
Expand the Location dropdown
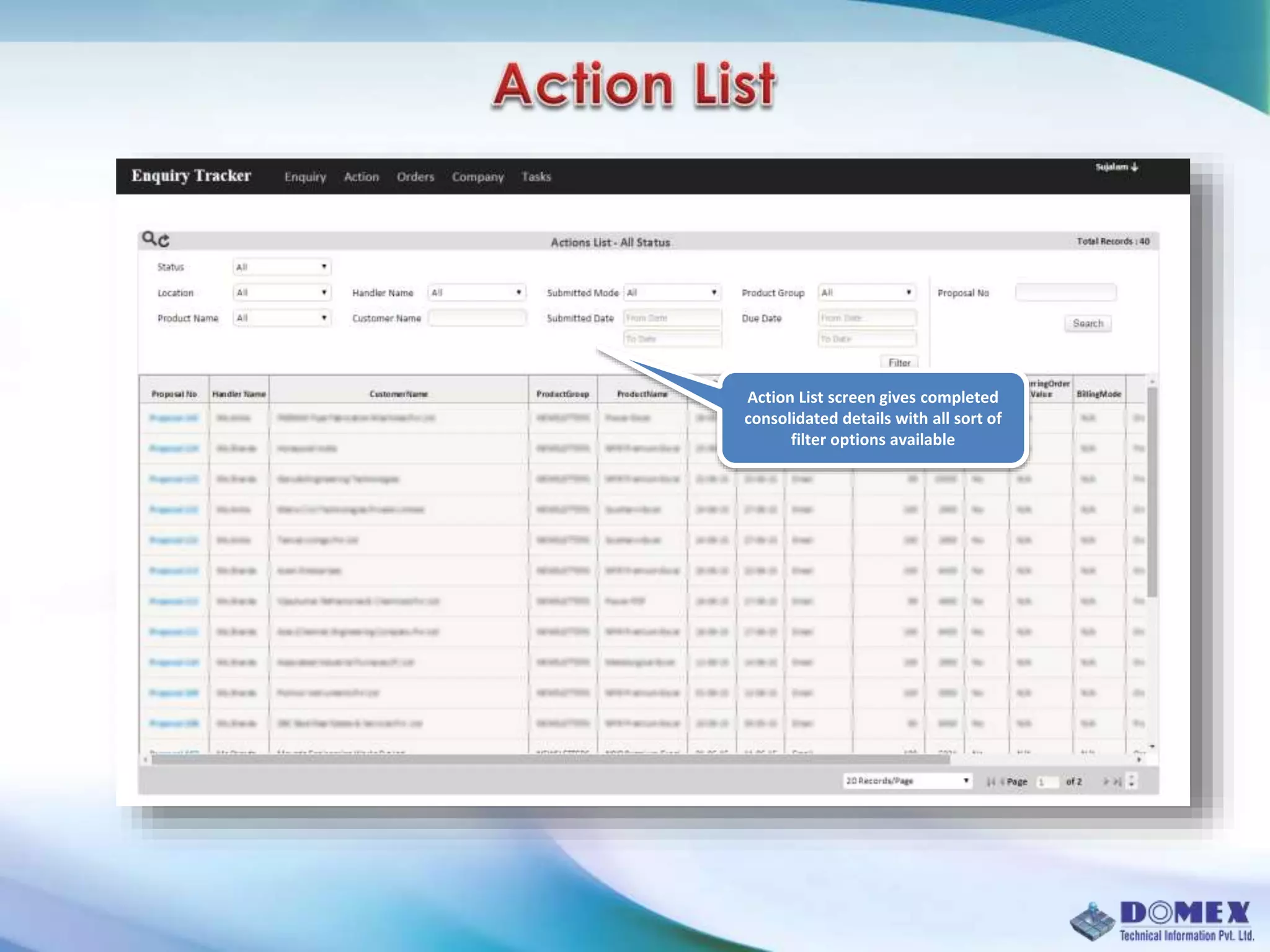pyautogui.click(x=282, y=292)
